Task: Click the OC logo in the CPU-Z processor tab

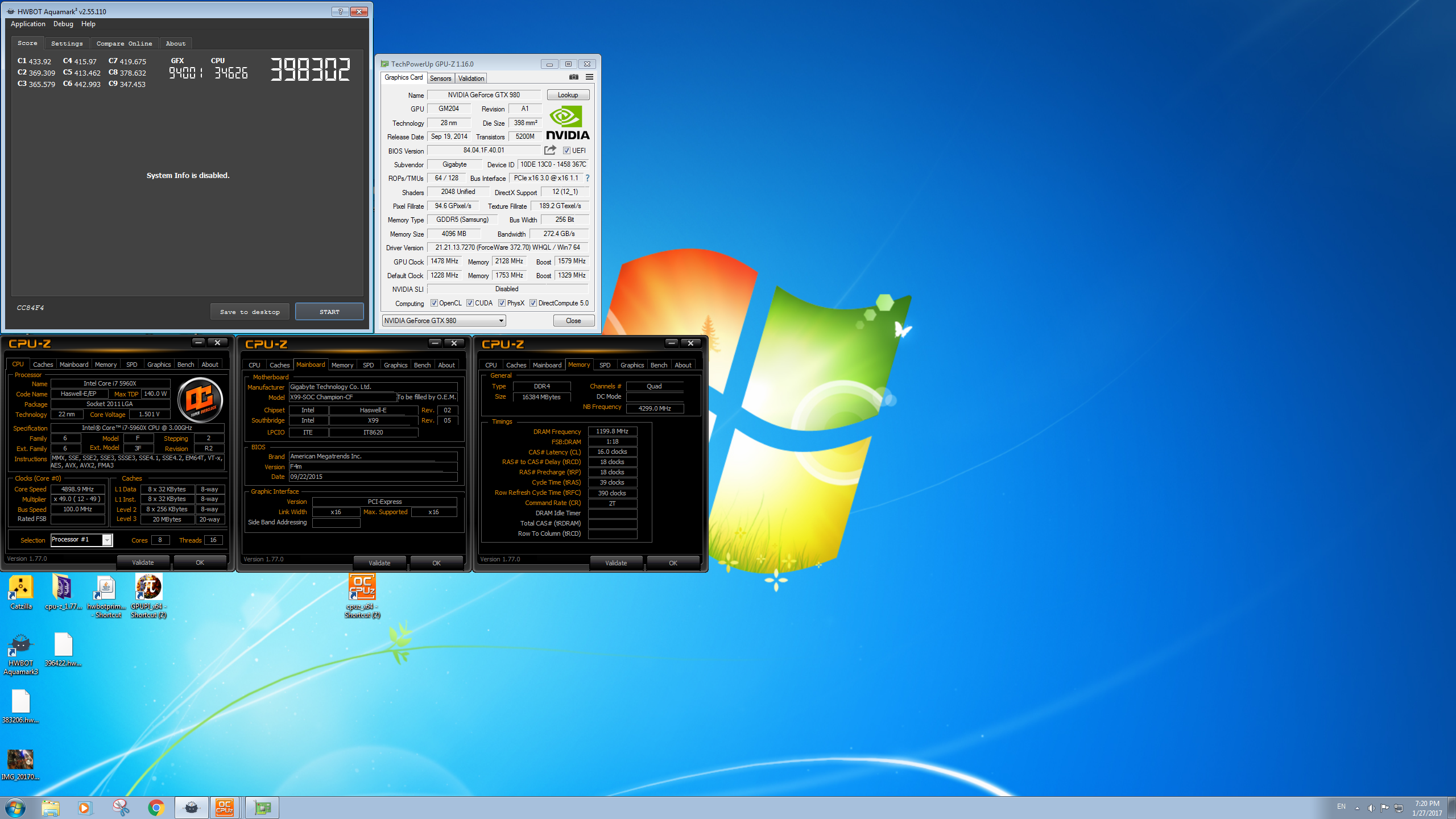Action: click(200, 400)
